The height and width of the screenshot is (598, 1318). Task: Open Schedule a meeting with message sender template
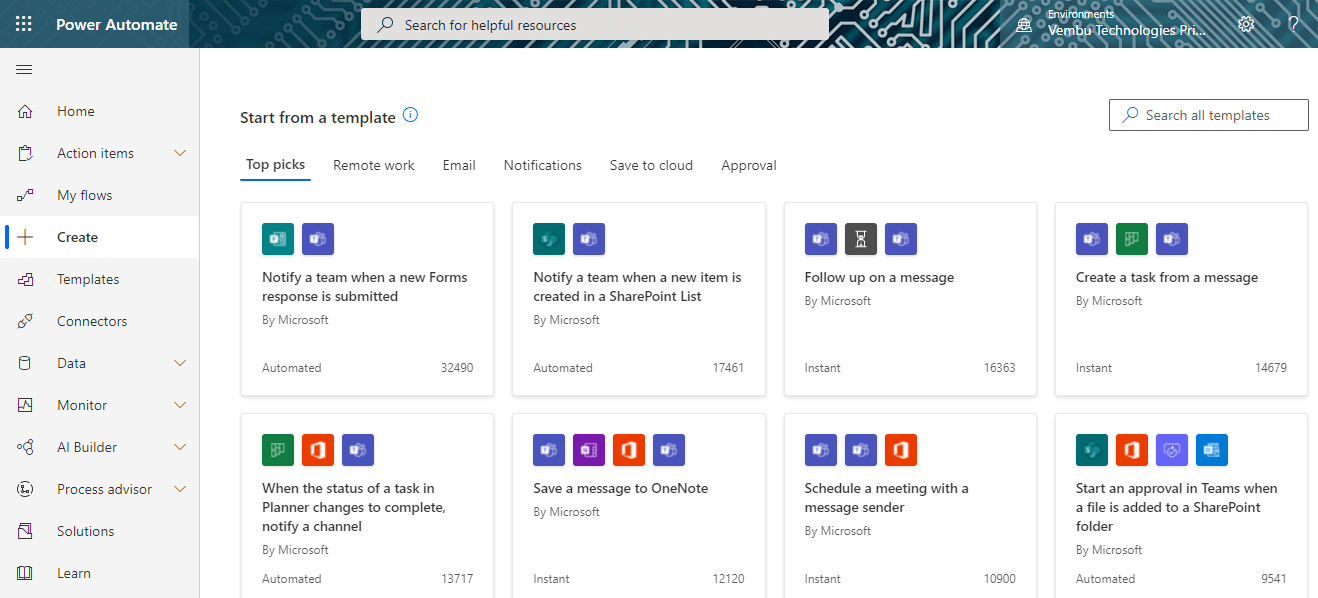pyautogui.click(x=910, y=506)
